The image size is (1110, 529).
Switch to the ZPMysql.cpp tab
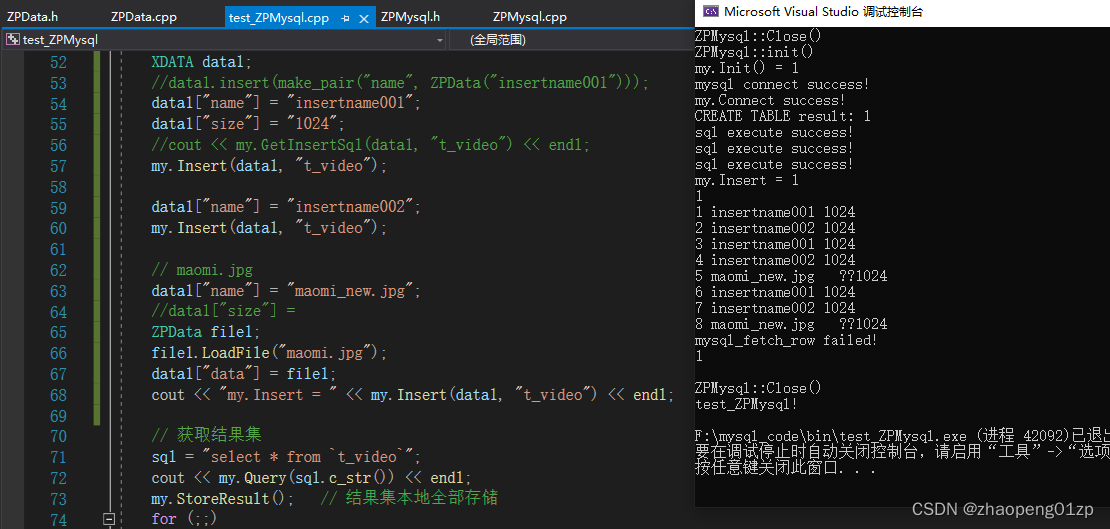tap(530, 17)
